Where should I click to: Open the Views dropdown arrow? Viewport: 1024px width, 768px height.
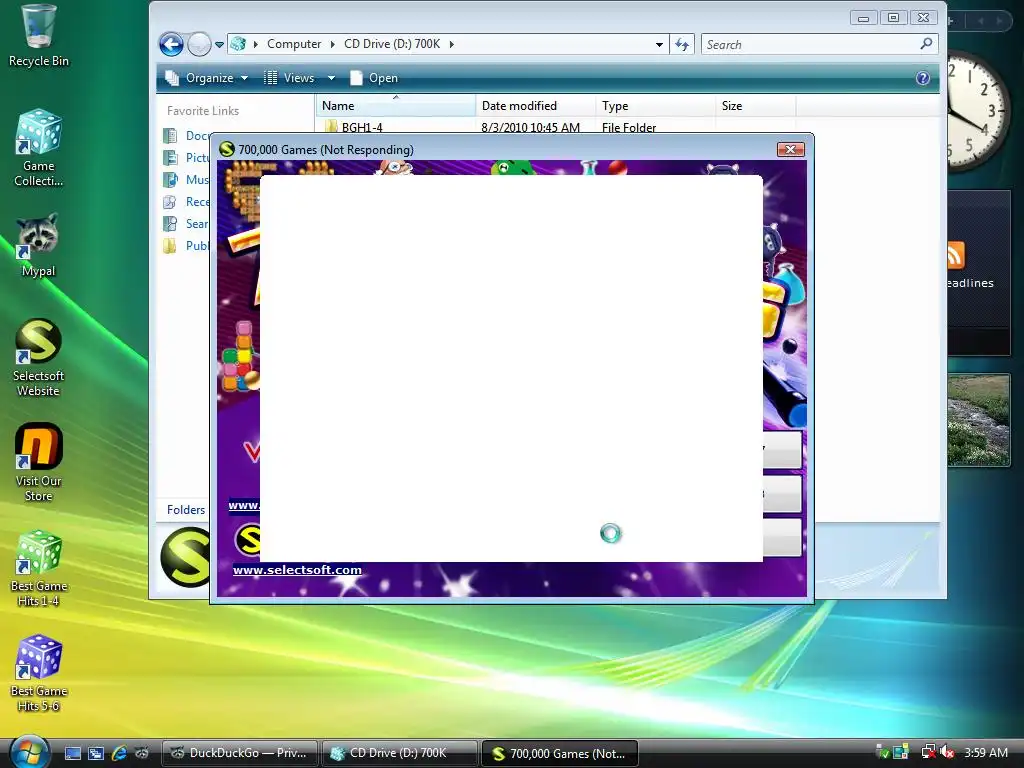[331, 78]
